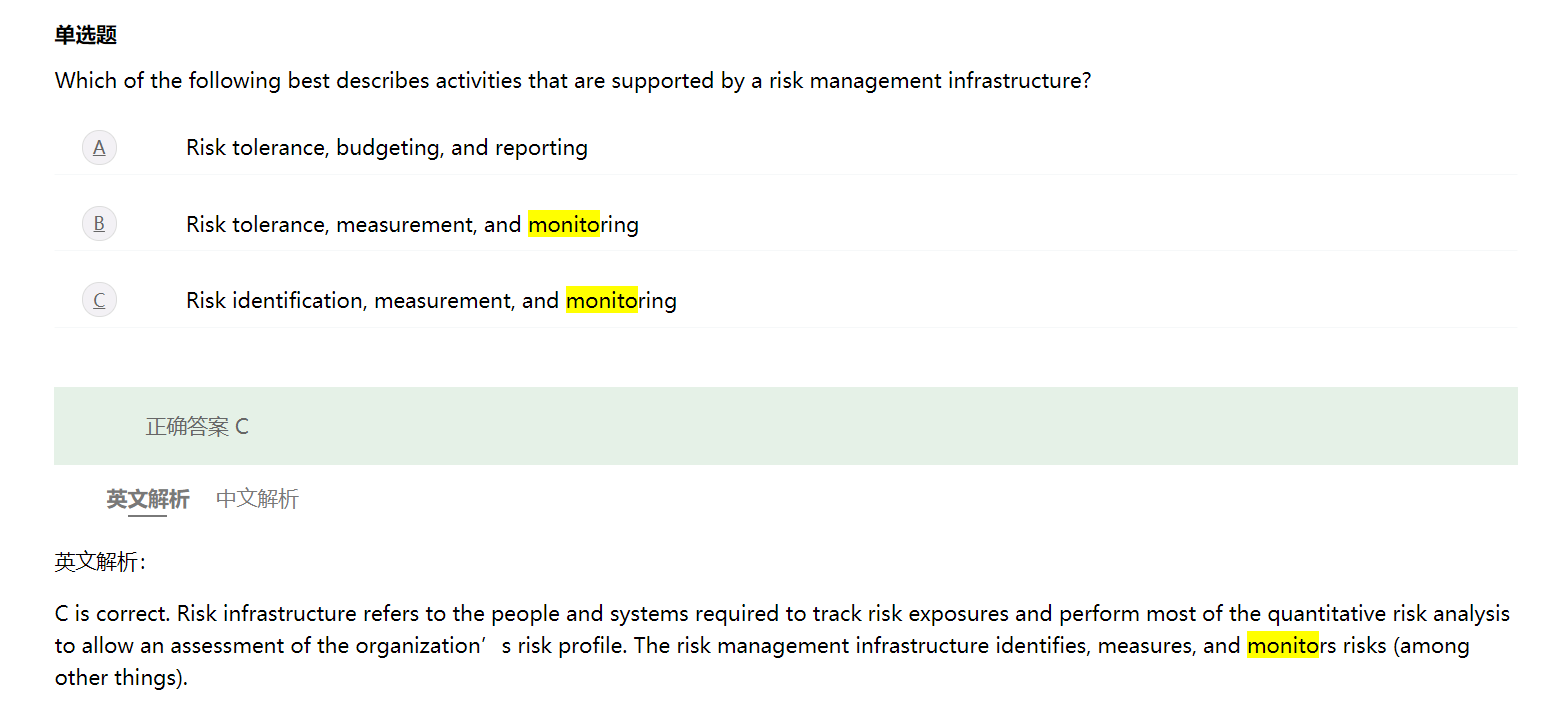Viewport: 1550px width, 717px height.
Task: Click the green 正确答案 C banner
Action: (785, 426)
